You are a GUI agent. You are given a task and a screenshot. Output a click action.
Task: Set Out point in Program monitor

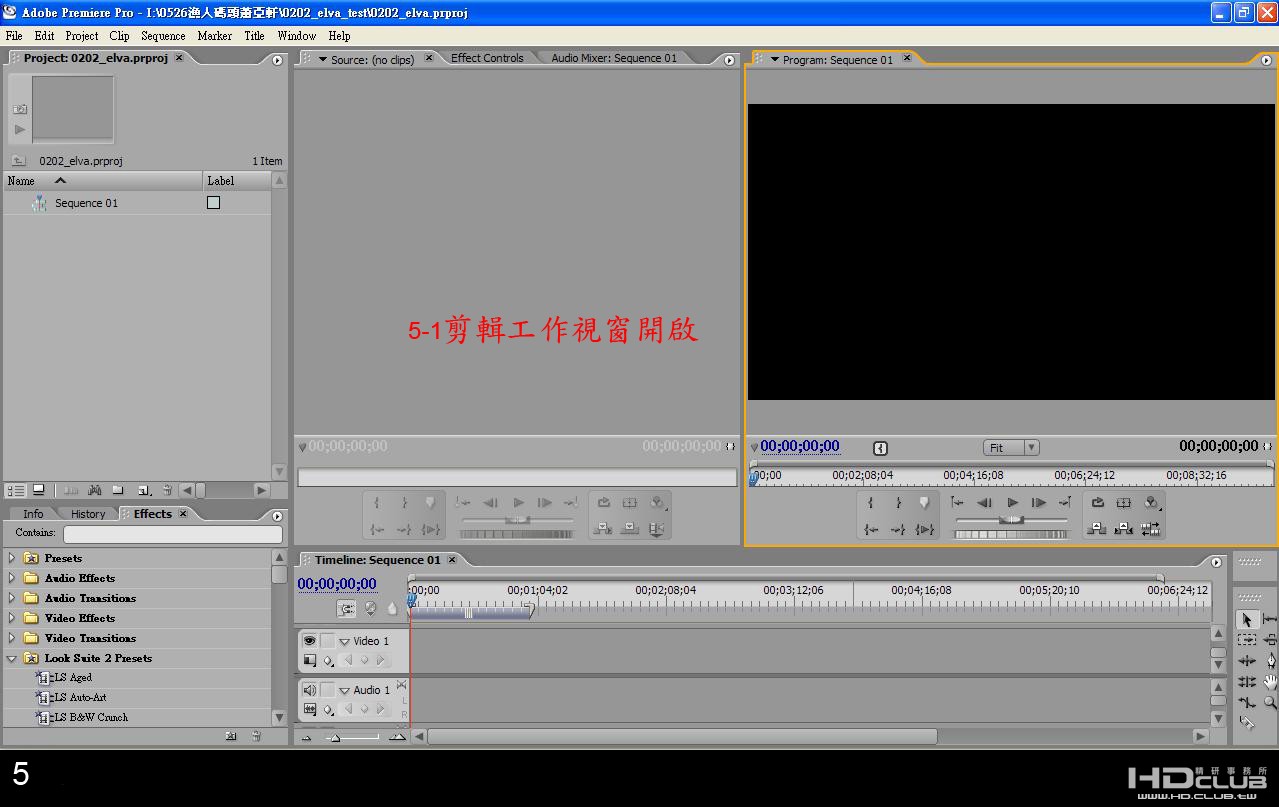(898, 503)
